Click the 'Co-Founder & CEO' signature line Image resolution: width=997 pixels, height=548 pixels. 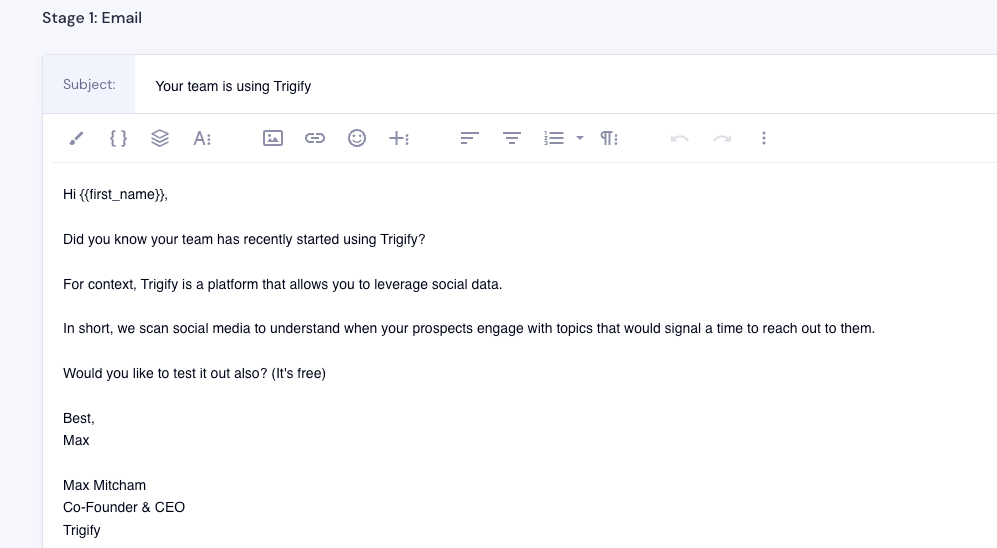click(124, 507)
